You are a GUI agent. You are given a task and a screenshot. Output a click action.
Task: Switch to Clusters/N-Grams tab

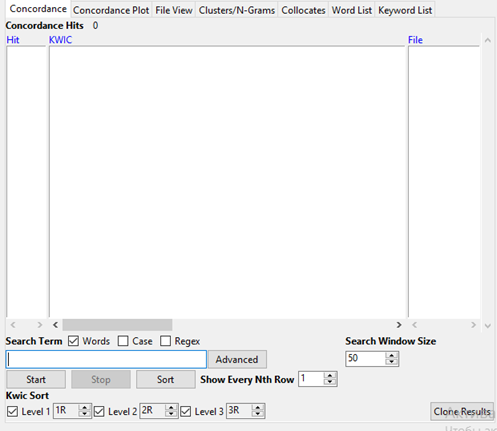click(x=237, y=10)
